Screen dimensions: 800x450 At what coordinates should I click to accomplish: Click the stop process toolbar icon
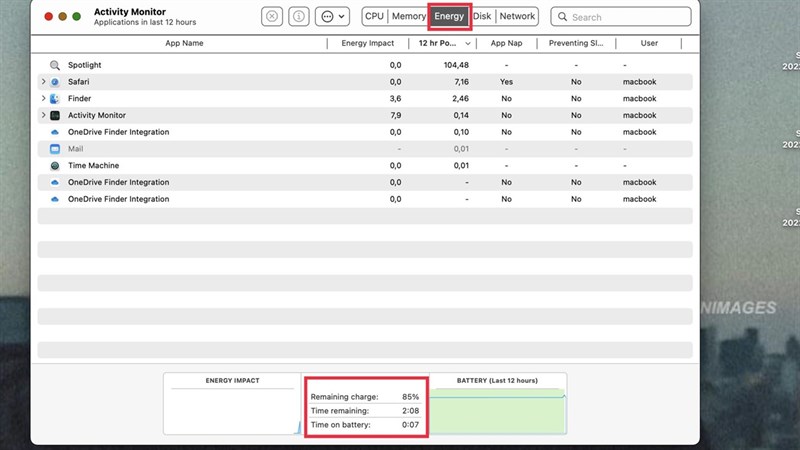click(x=272, y=16)
